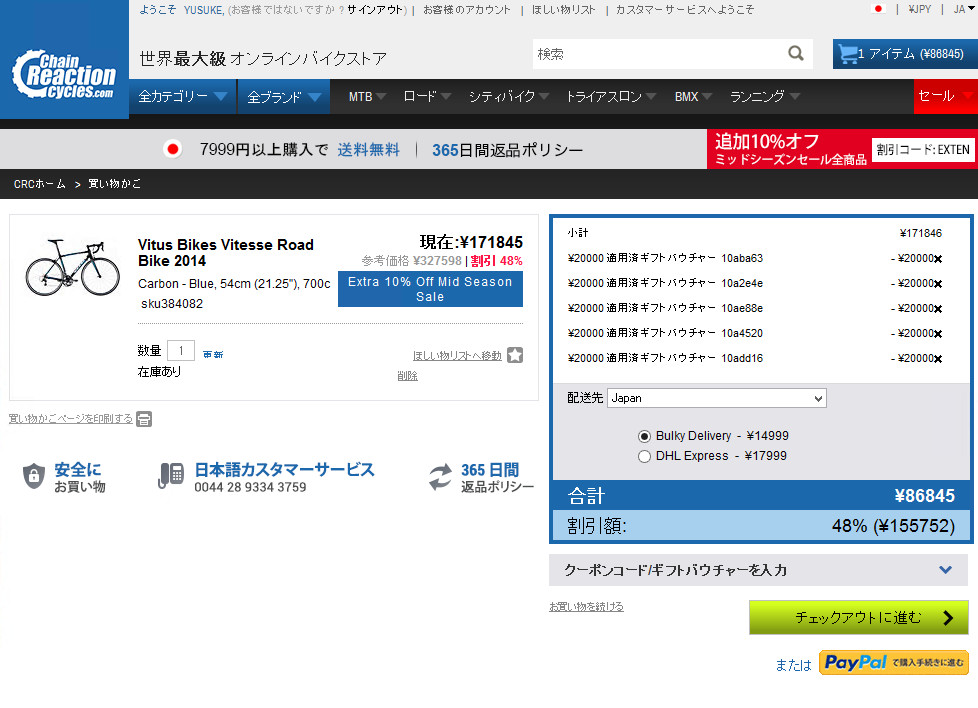The height and width of the screenshot is (708, 978).
Task: Open the ランニング navigation menu
Action: (765, 97)
